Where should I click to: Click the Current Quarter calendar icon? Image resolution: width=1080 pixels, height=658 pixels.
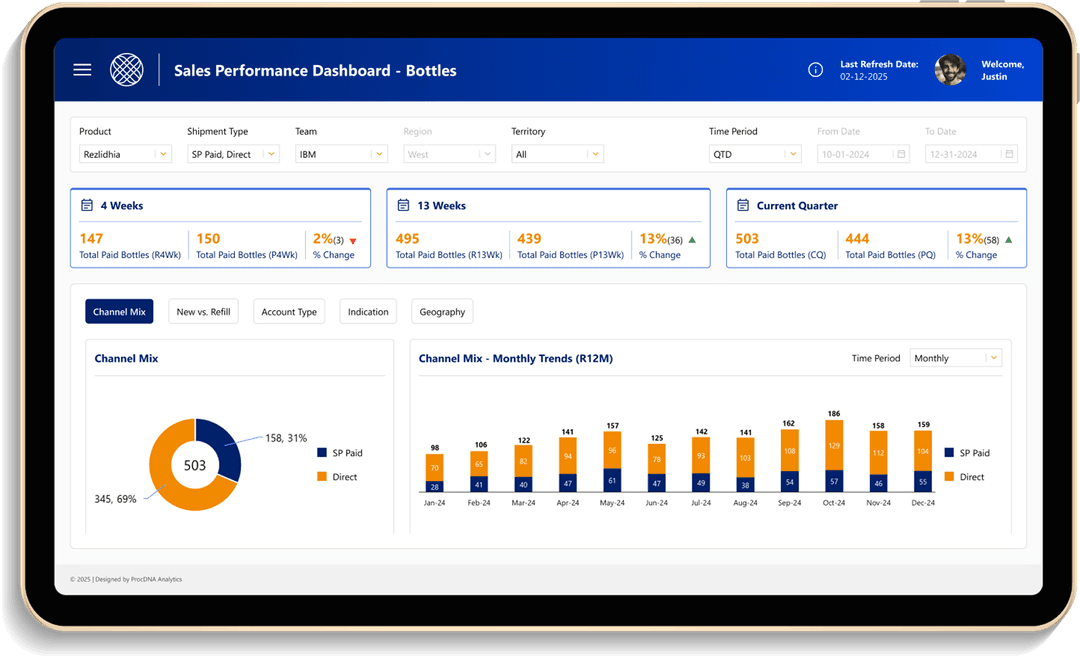click(743, 205)
